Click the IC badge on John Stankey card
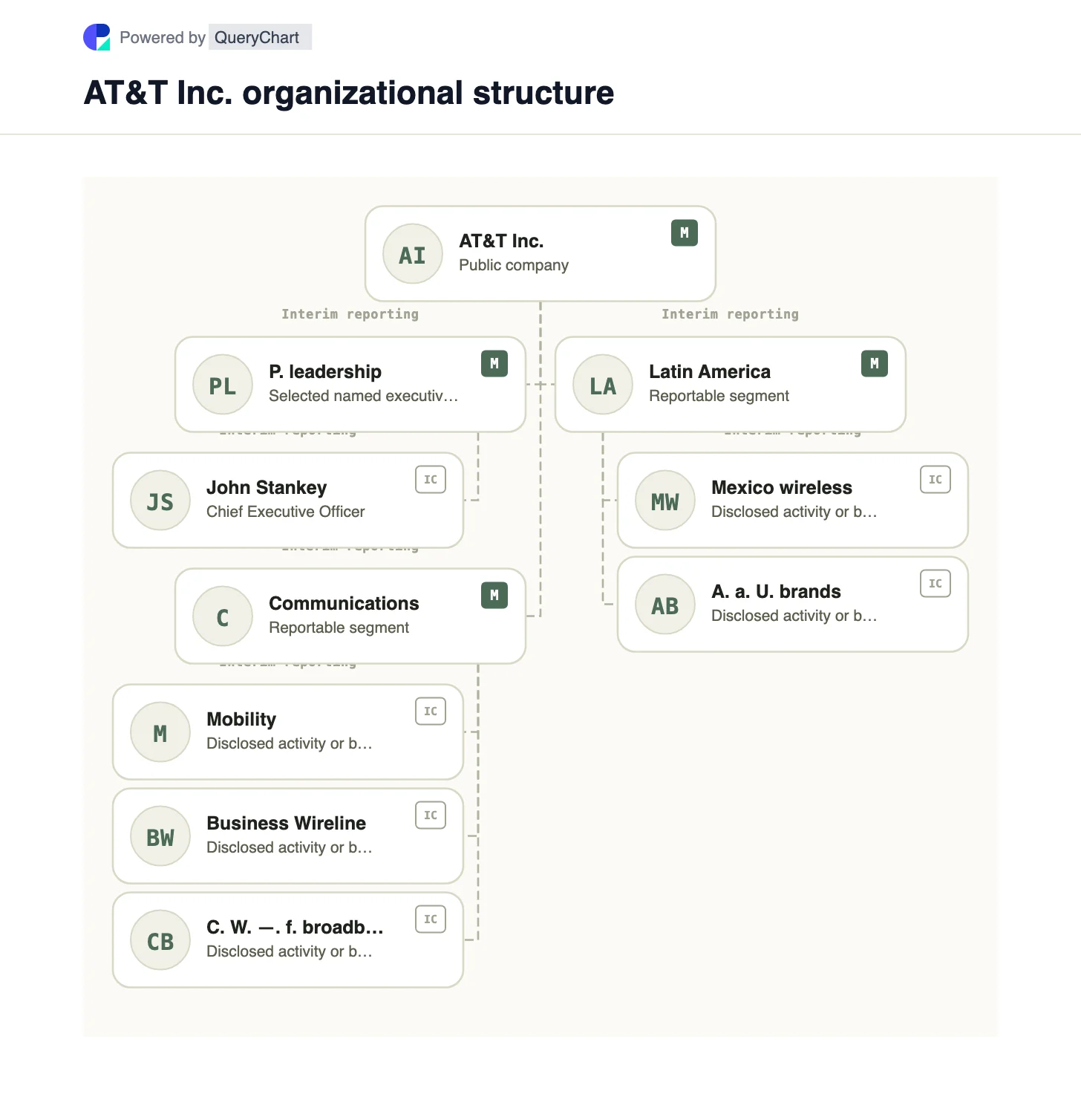Screen dimensions: 1081x1120 tap(431, 480)
